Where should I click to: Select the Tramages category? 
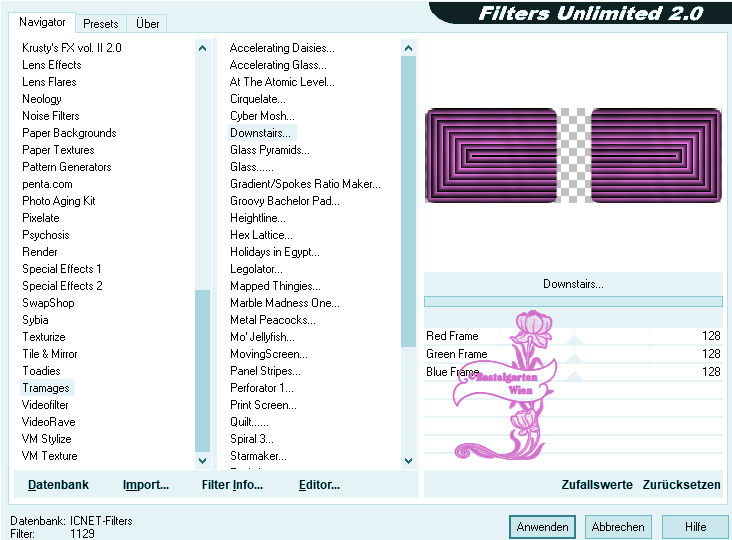coord(46,388)
